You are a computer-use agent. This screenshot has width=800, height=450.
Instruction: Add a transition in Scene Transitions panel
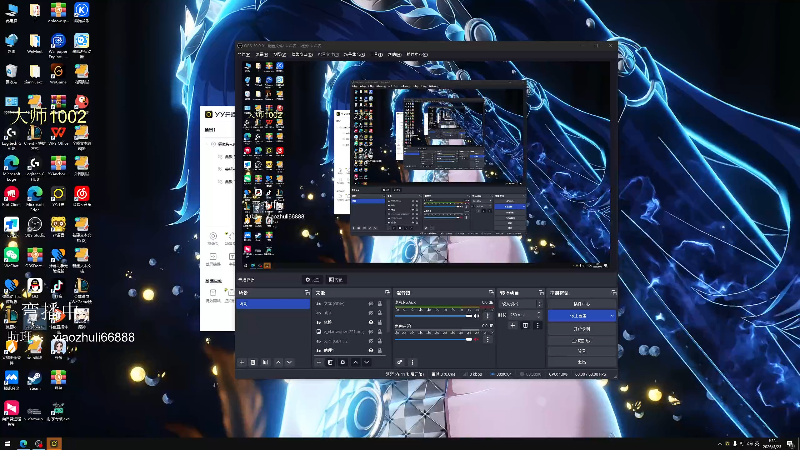513,325
